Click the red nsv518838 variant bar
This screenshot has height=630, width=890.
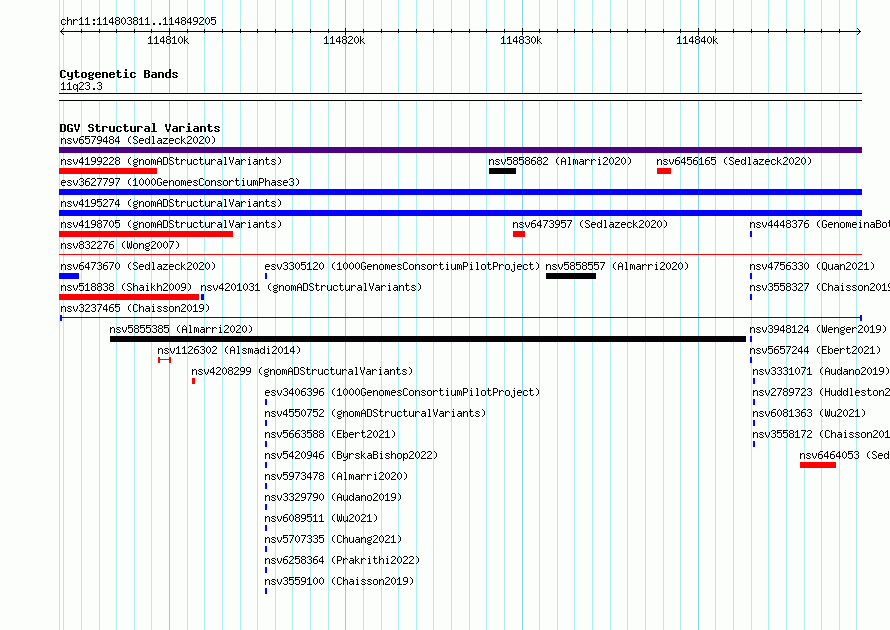[x=129, y=297]
